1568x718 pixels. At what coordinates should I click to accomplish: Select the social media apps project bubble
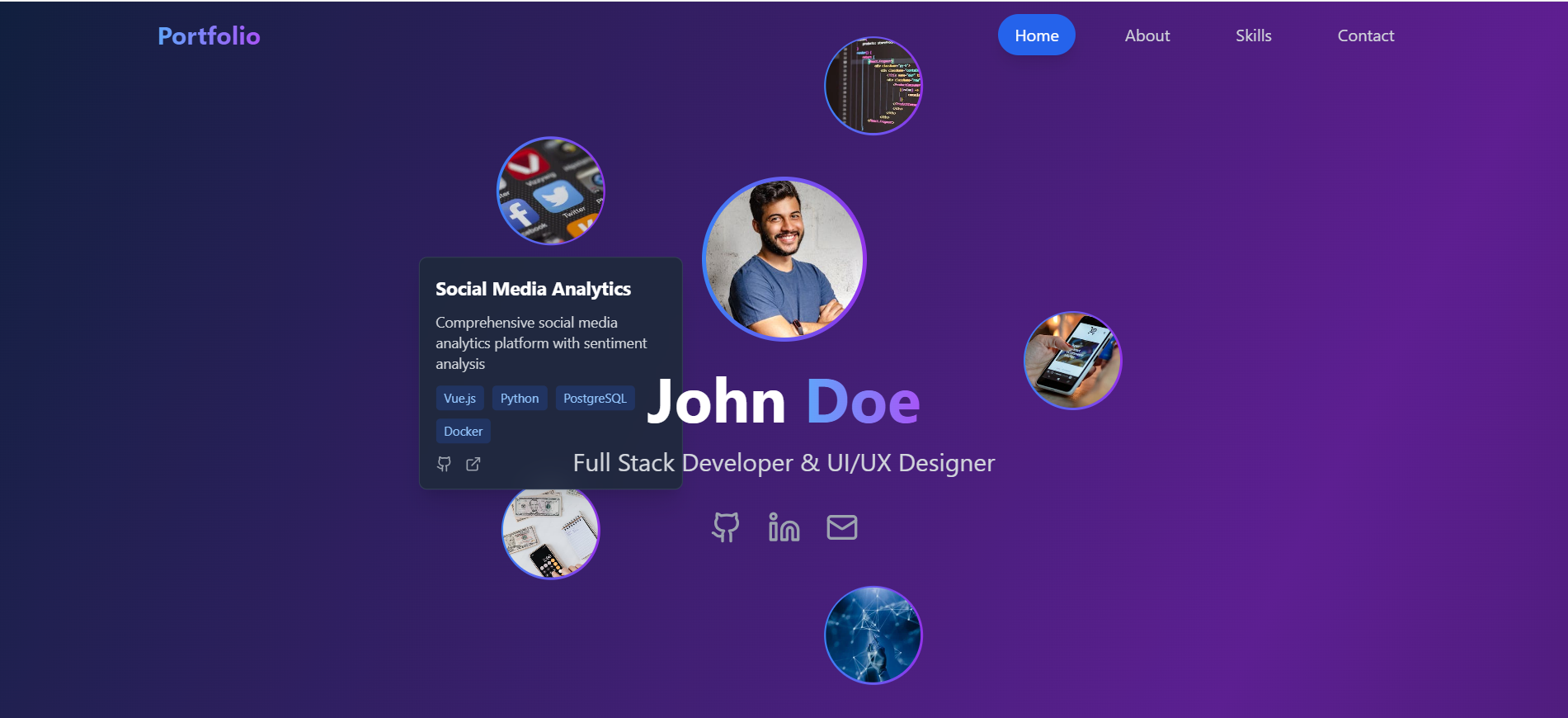point(550,191)
